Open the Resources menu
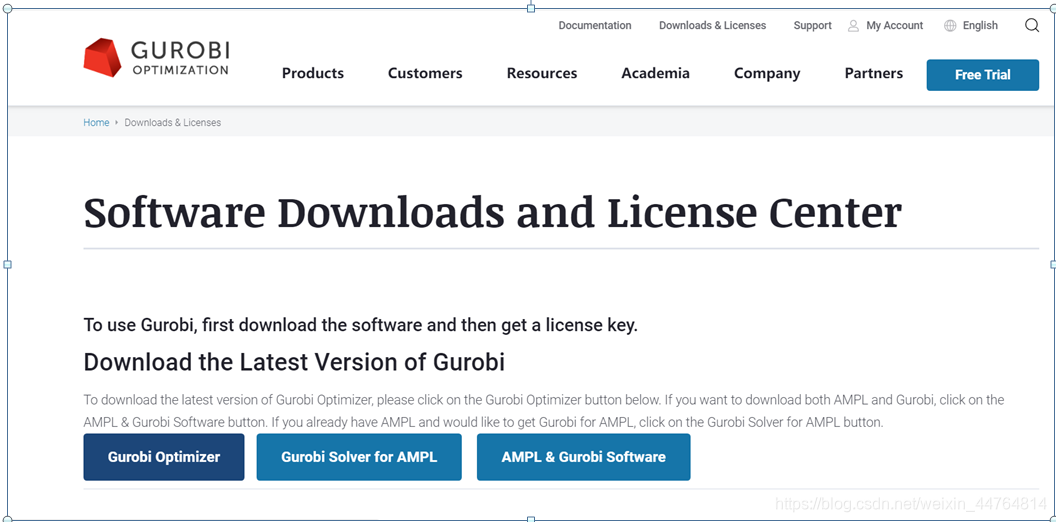This screenshot has height=522, width=1056. pos(541,73)
